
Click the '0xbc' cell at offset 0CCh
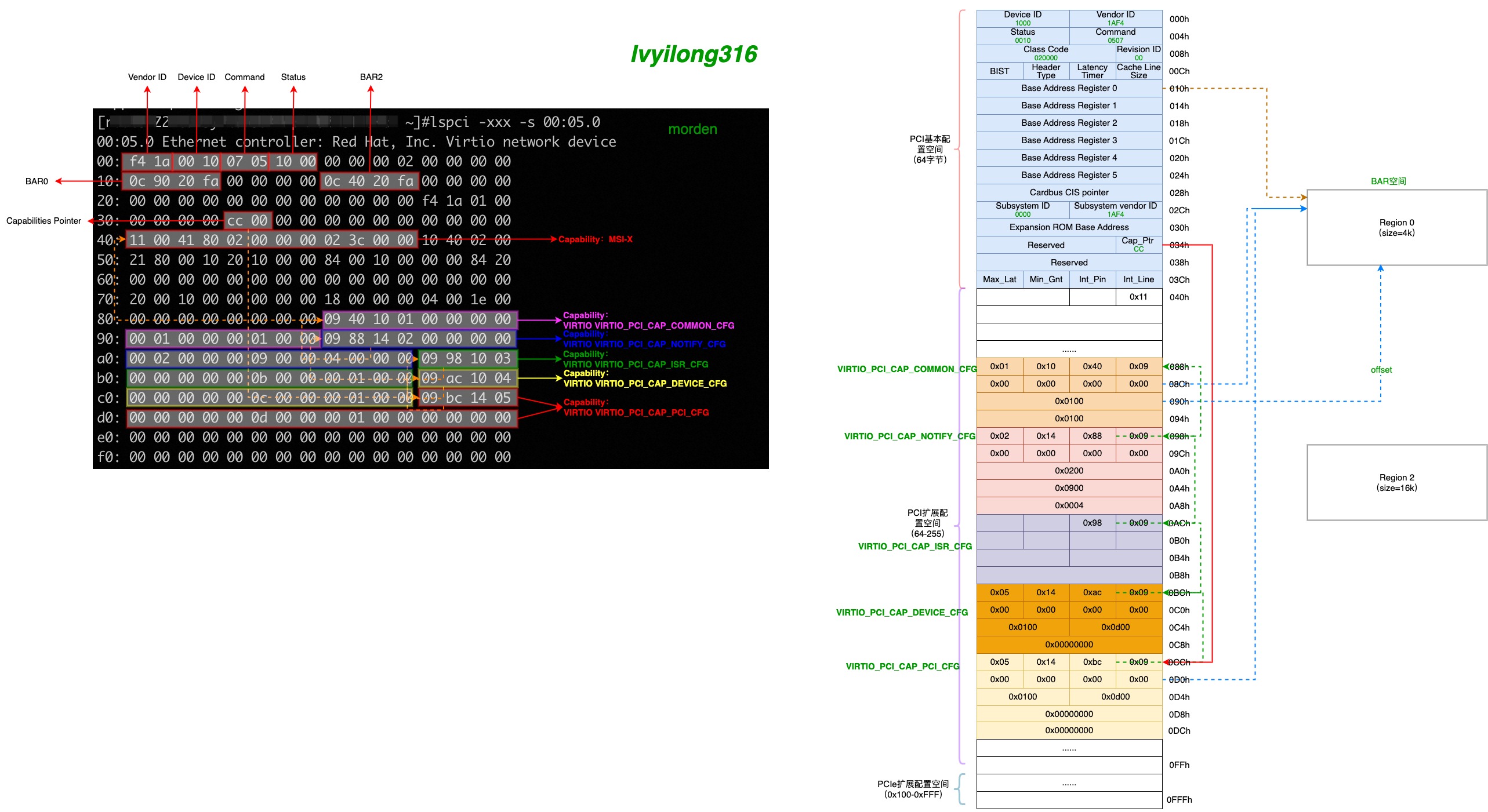[x=1092, y=662]
